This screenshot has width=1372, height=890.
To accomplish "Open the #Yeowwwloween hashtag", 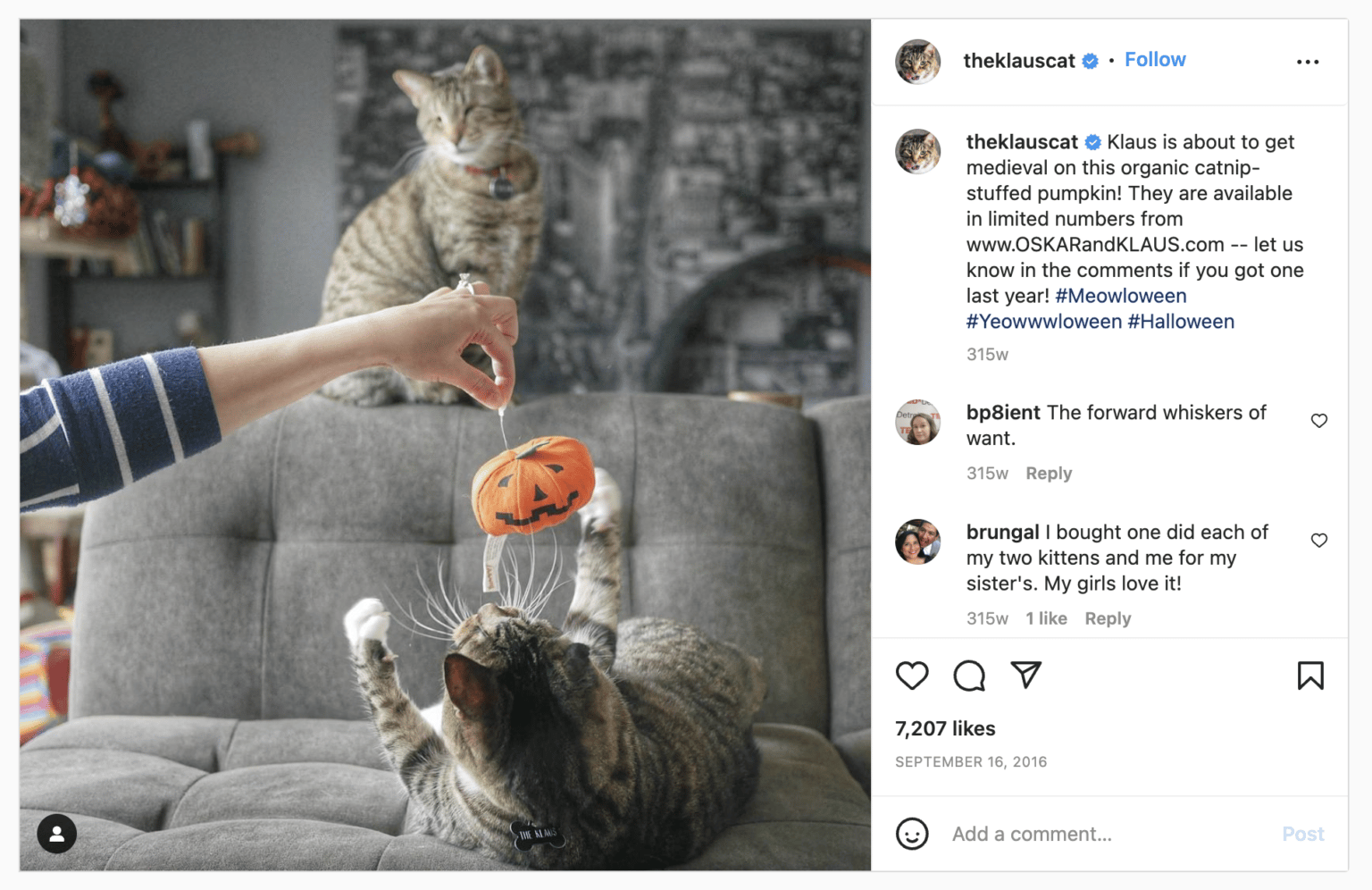I will coord(1044,322).
